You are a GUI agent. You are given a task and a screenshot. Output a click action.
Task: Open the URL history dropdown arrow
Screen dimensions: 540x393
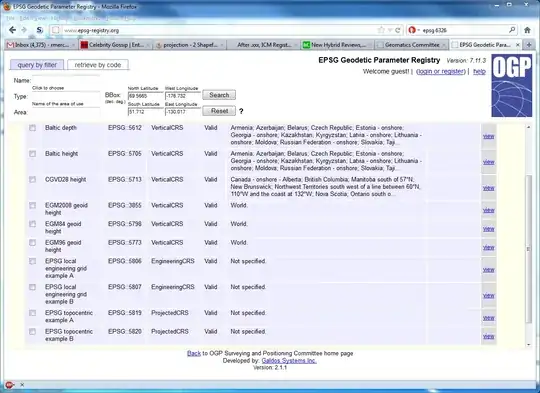point(390,30)
